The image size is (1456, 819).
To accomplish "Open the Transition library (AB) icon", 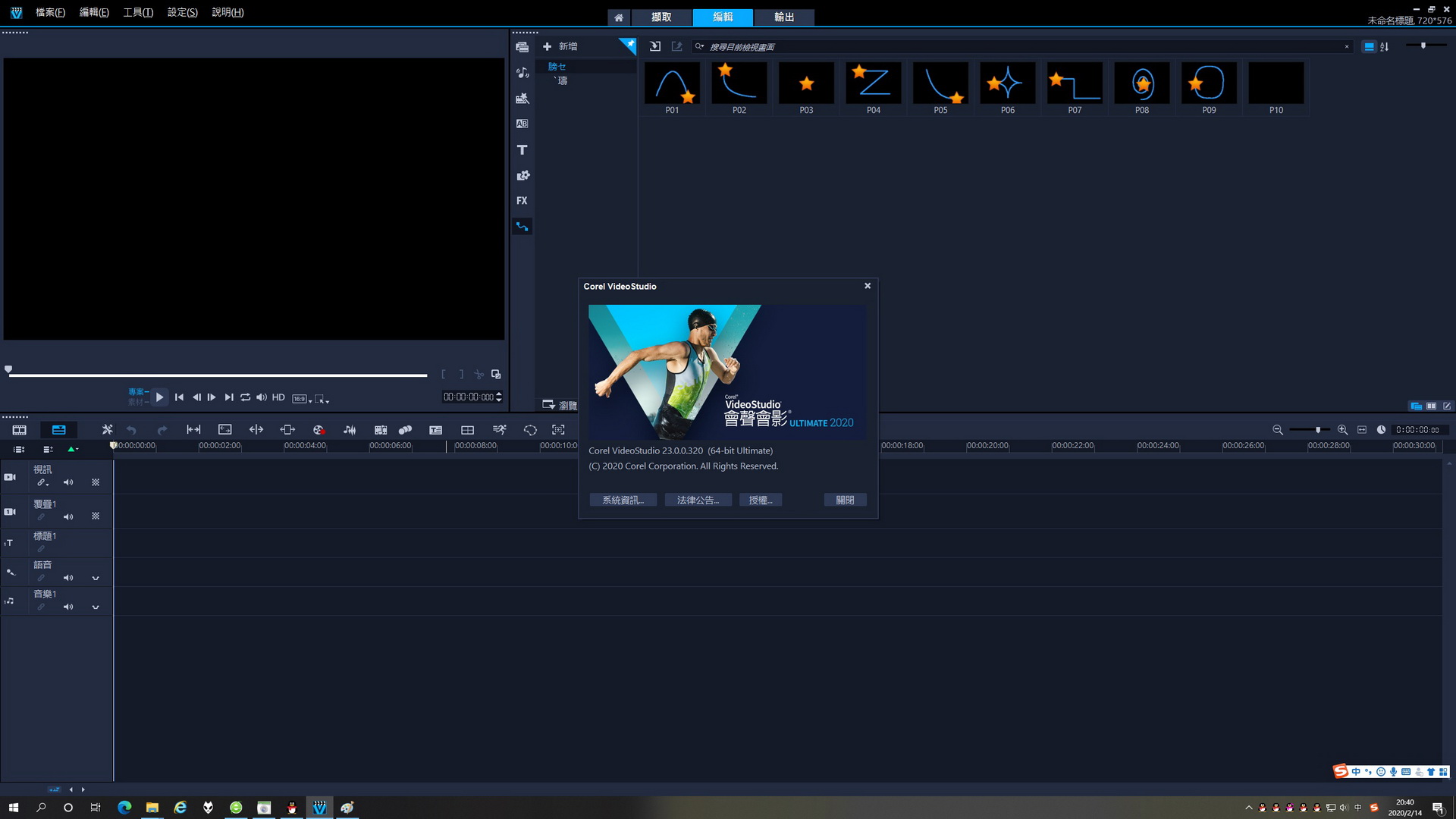I will coord(522,124).
